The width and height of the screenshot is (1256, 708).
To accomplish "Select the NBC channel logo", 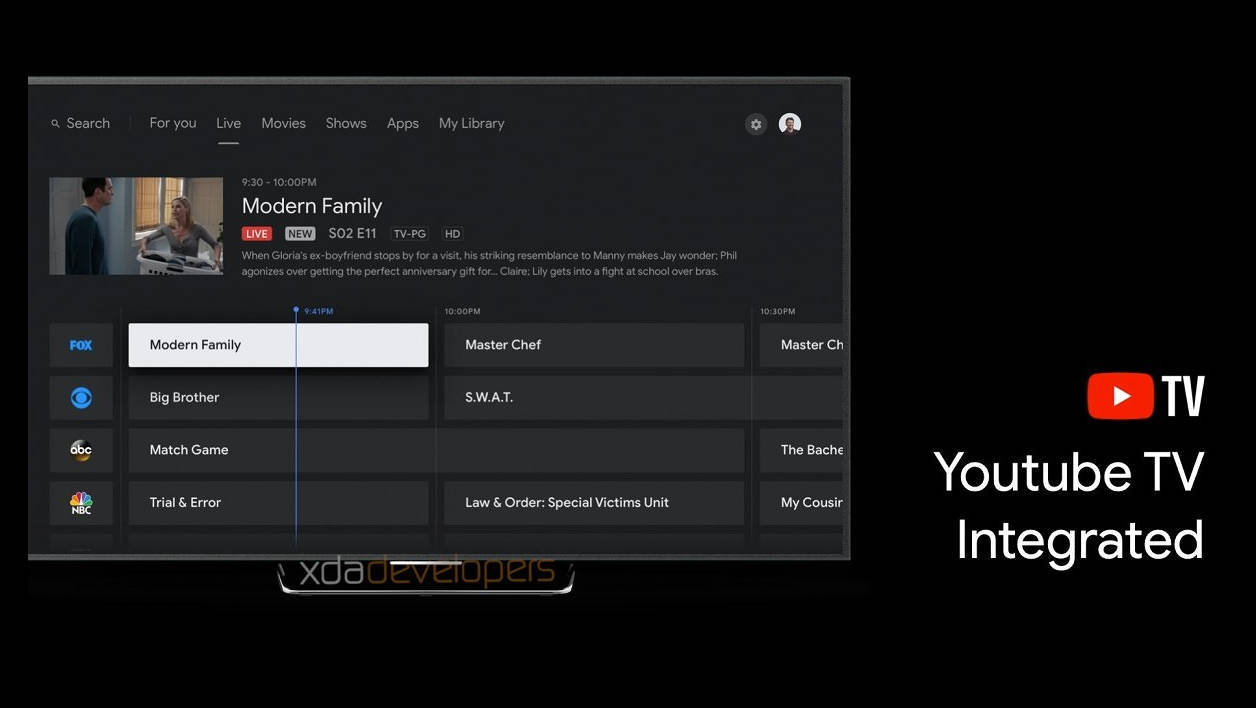I will coord(81,503).
